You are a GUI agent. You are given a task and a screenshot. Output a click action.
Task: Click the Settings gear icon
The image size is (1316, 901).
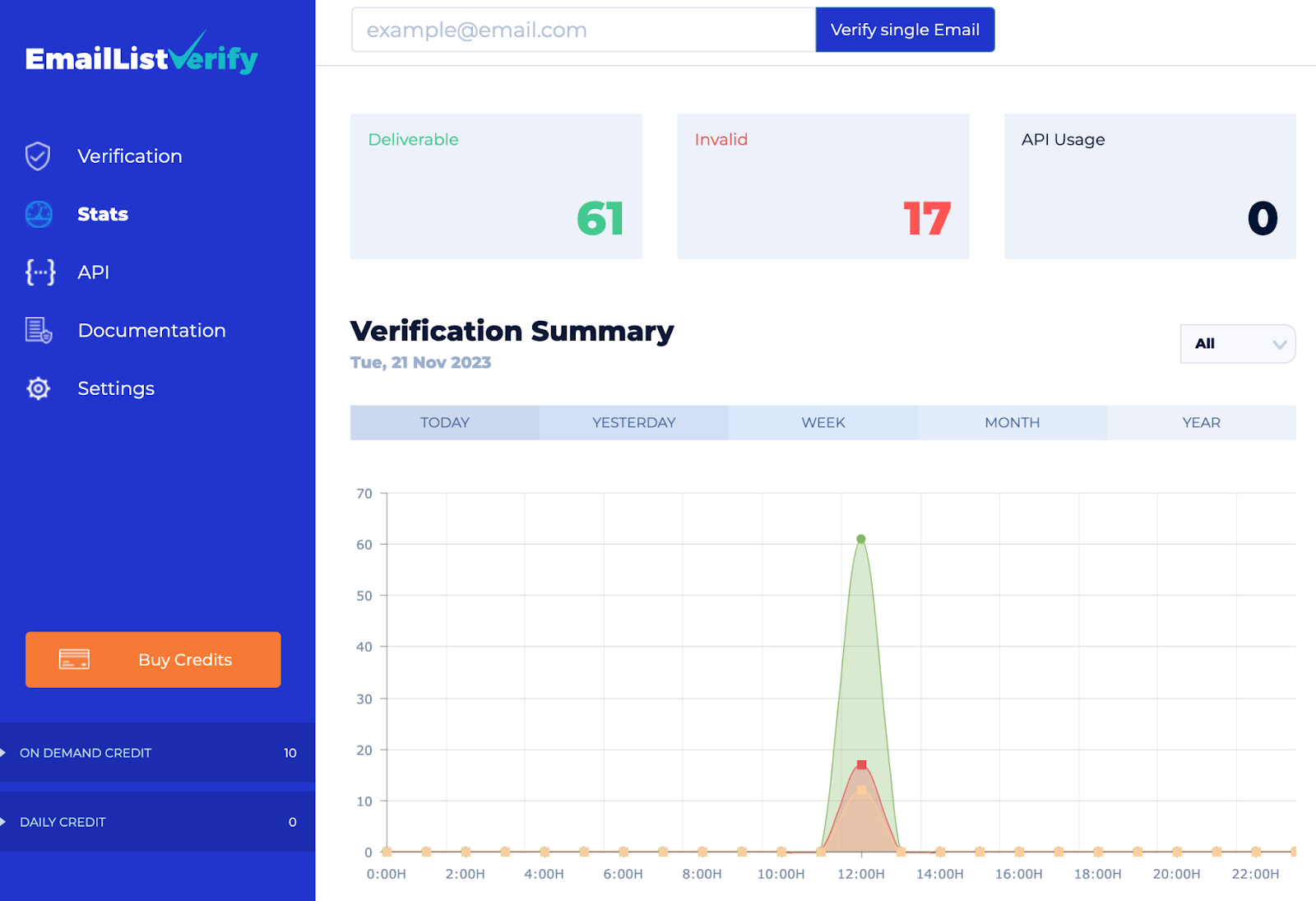coord(39,388)
